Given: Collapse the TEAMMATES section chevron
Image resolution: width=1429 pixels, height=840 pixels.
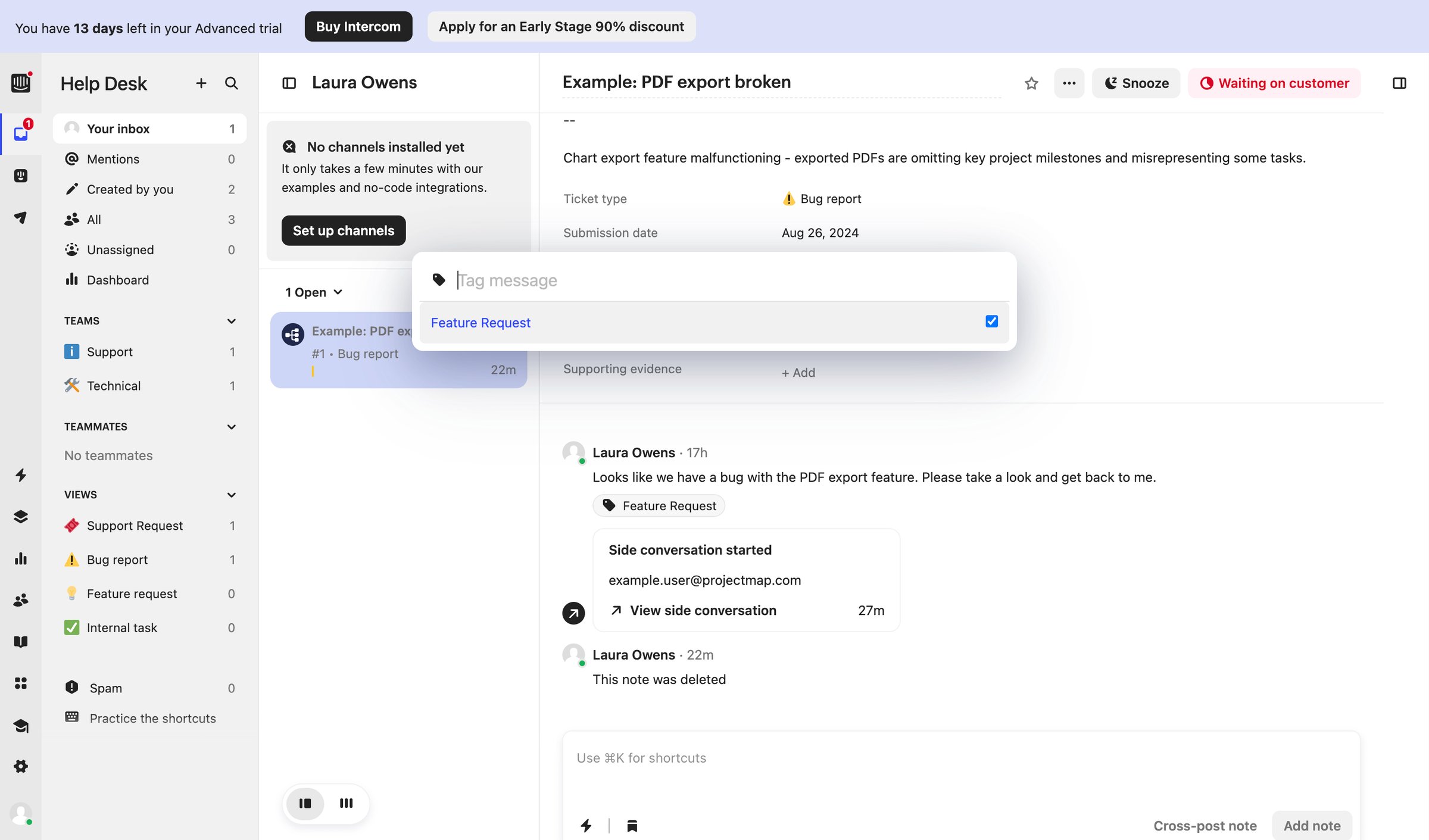Looking at the screenshot, I should point(232,427).
